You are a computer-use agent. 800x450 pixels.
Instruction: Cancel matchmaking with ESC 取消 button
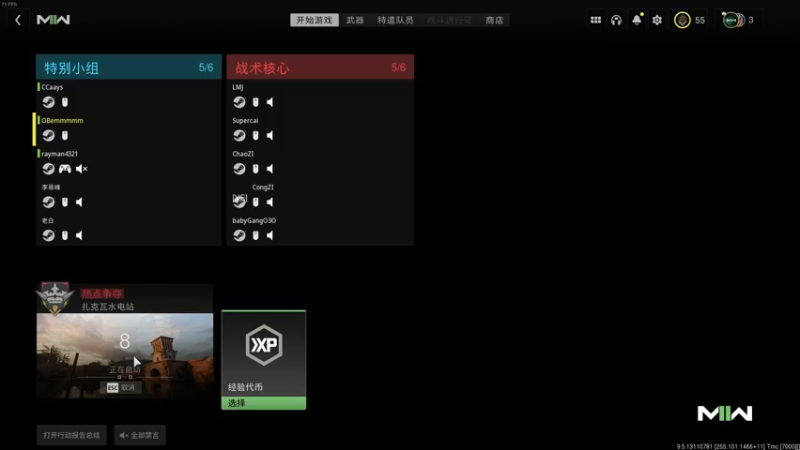pos(120,388)
